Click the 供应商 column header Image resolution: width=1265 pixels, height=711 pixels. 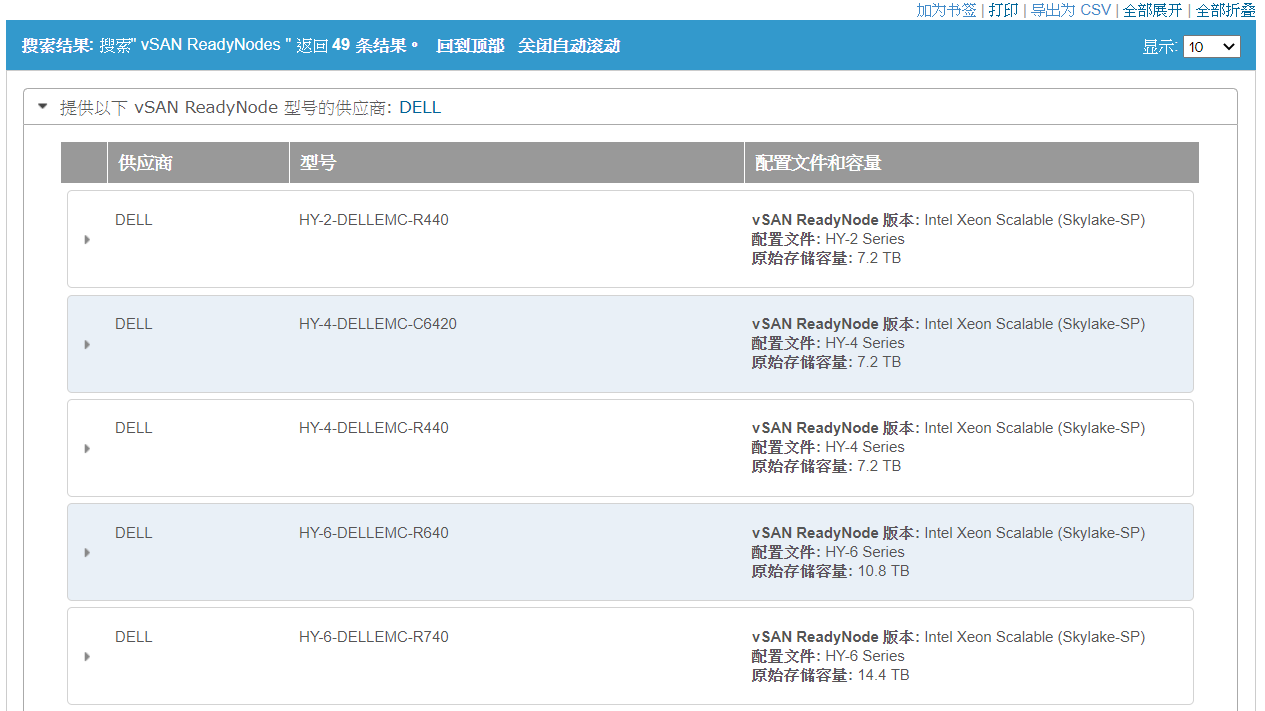[x=198, y=163]
